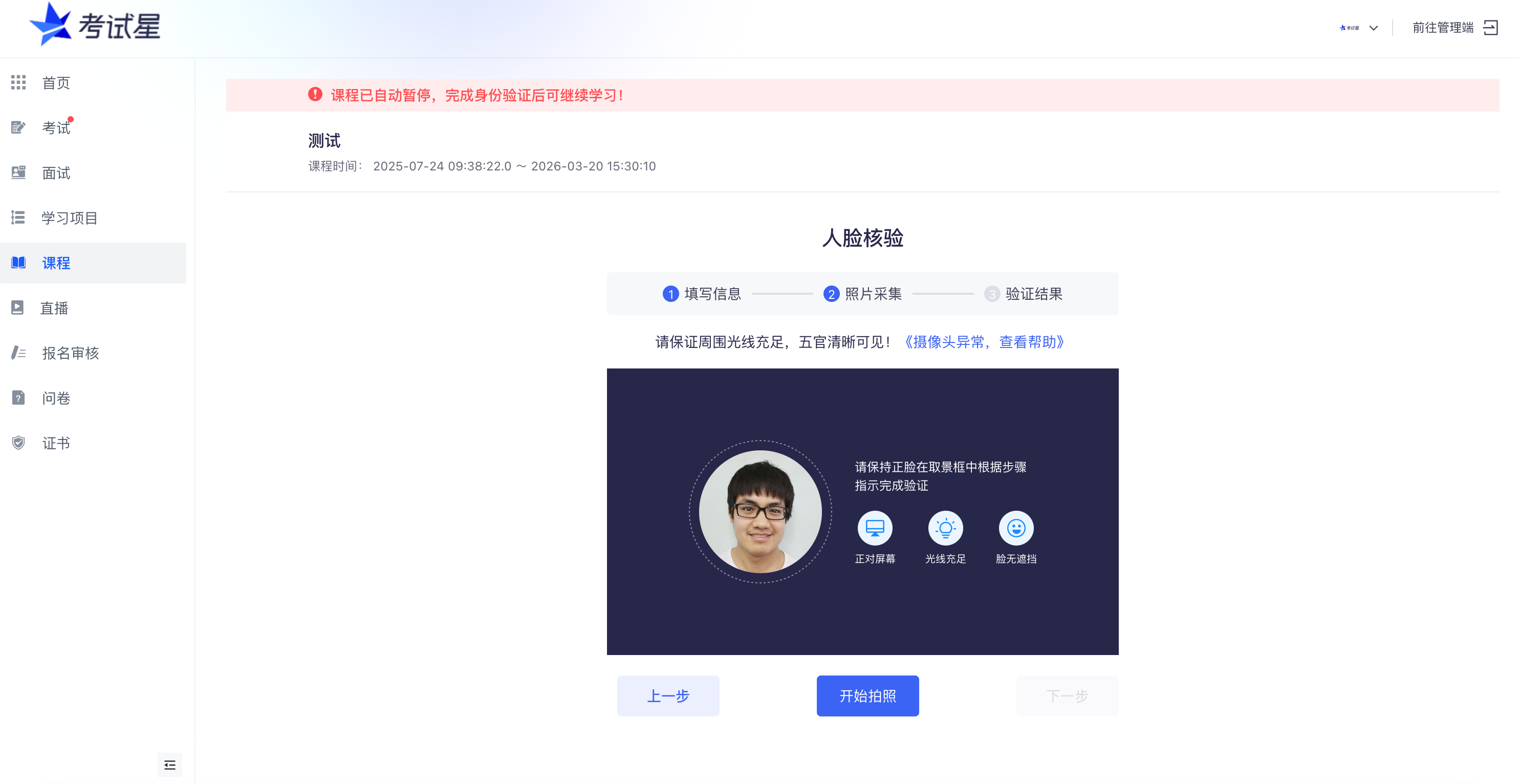Click the 考试 pencil icon in sidebar
Viewport: 1519px width, 784px height.
[18, 127]
